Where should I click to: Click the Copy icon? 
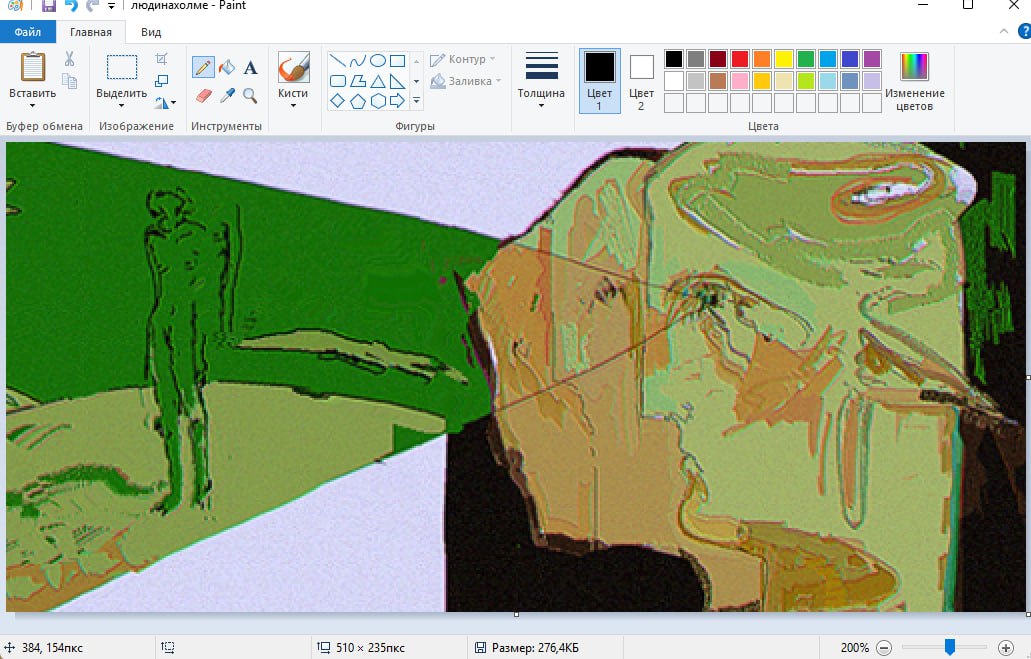pyautogui.click(x=69, y=81)
